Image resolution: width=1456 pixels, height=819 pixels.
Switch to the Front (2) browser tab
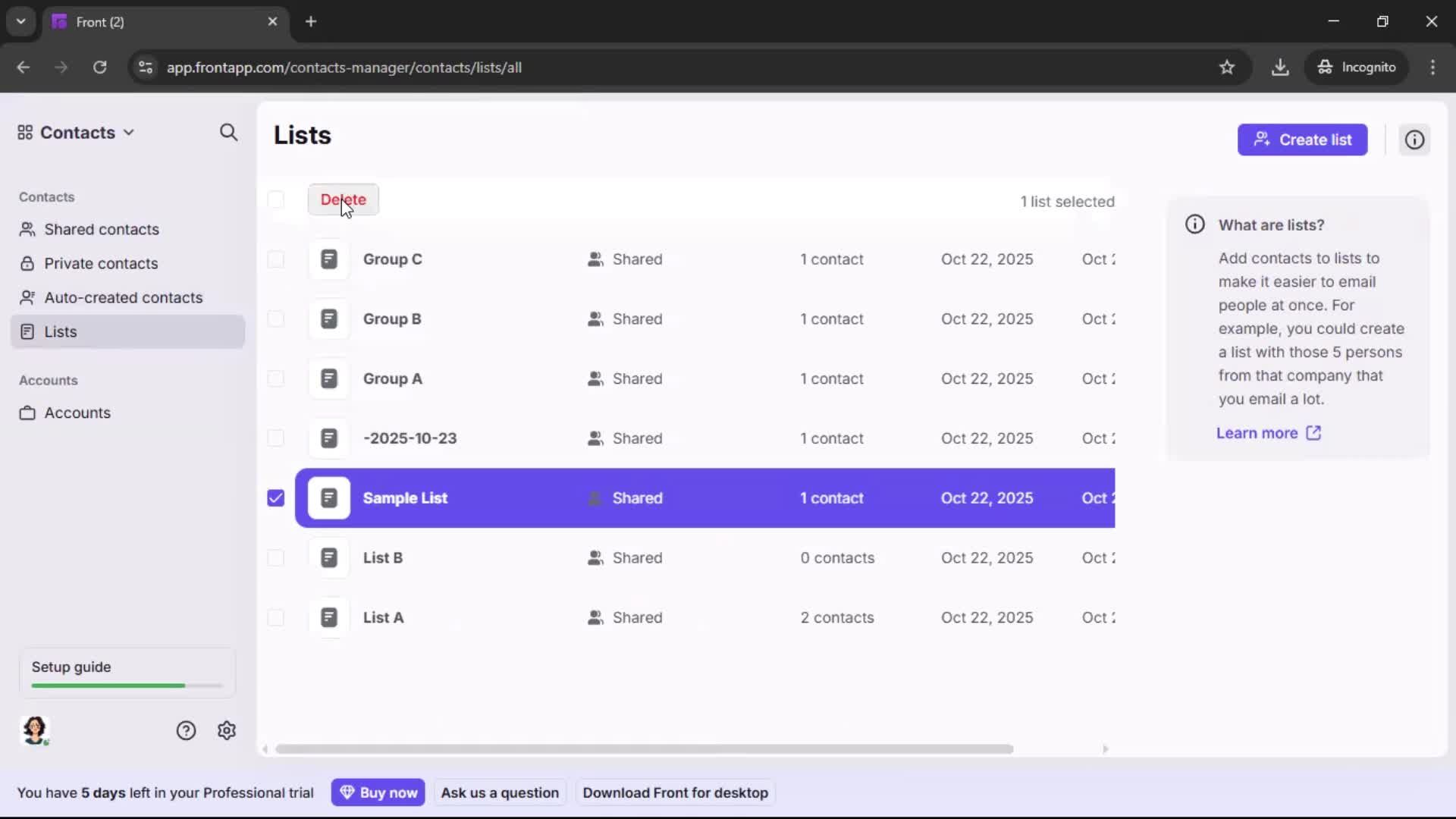point(121,21)
